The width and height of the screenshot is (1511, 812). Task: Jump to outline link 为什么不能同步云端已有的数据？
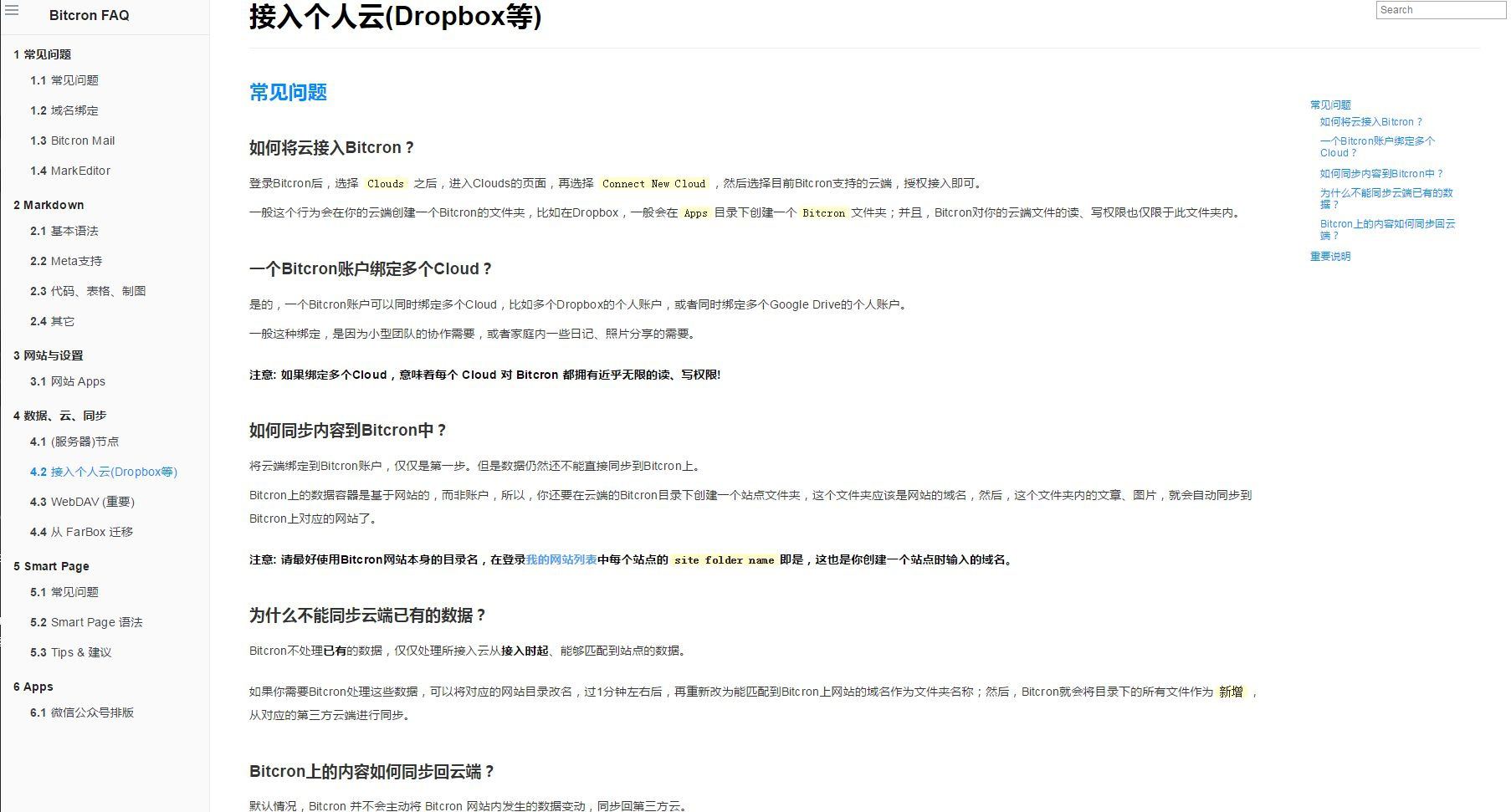point(1386,199)
